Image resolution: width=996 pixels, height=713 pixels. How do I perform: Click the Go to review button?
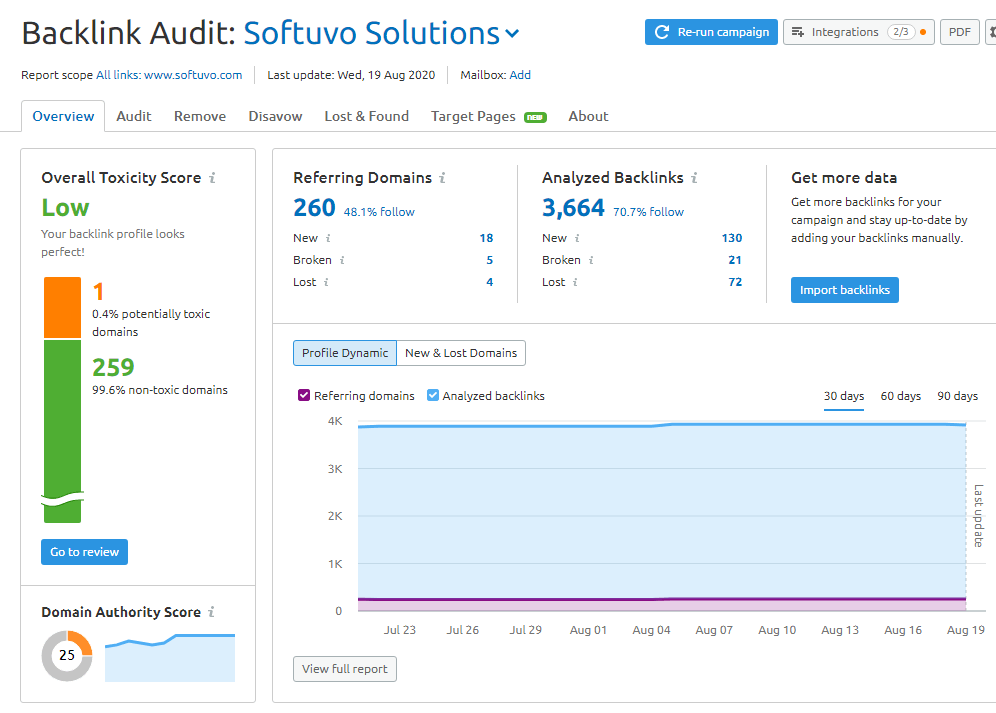[84, 552]
